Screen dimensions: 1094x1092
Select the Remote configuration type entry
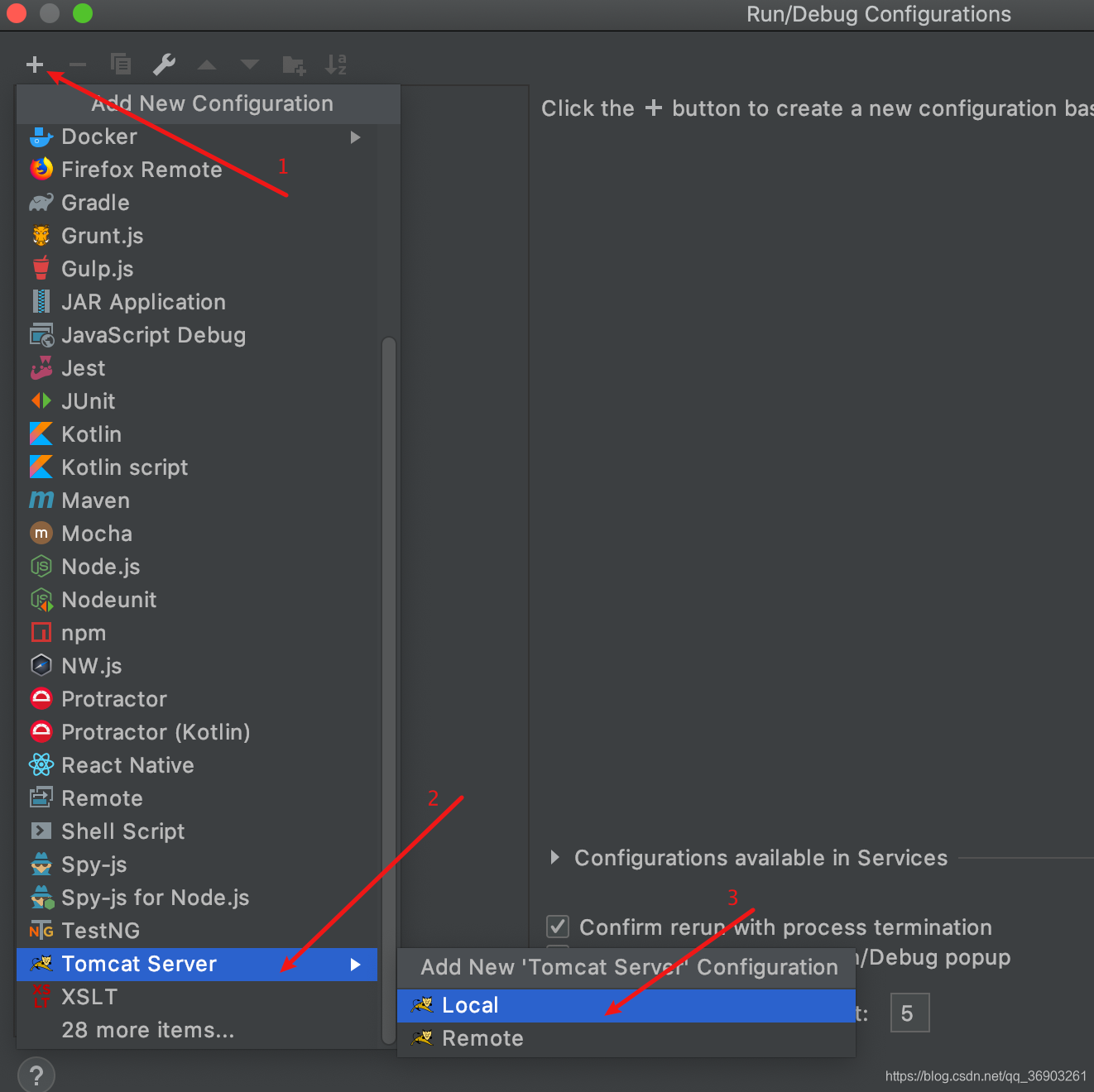pyautogui.click(x=197, y=798)
